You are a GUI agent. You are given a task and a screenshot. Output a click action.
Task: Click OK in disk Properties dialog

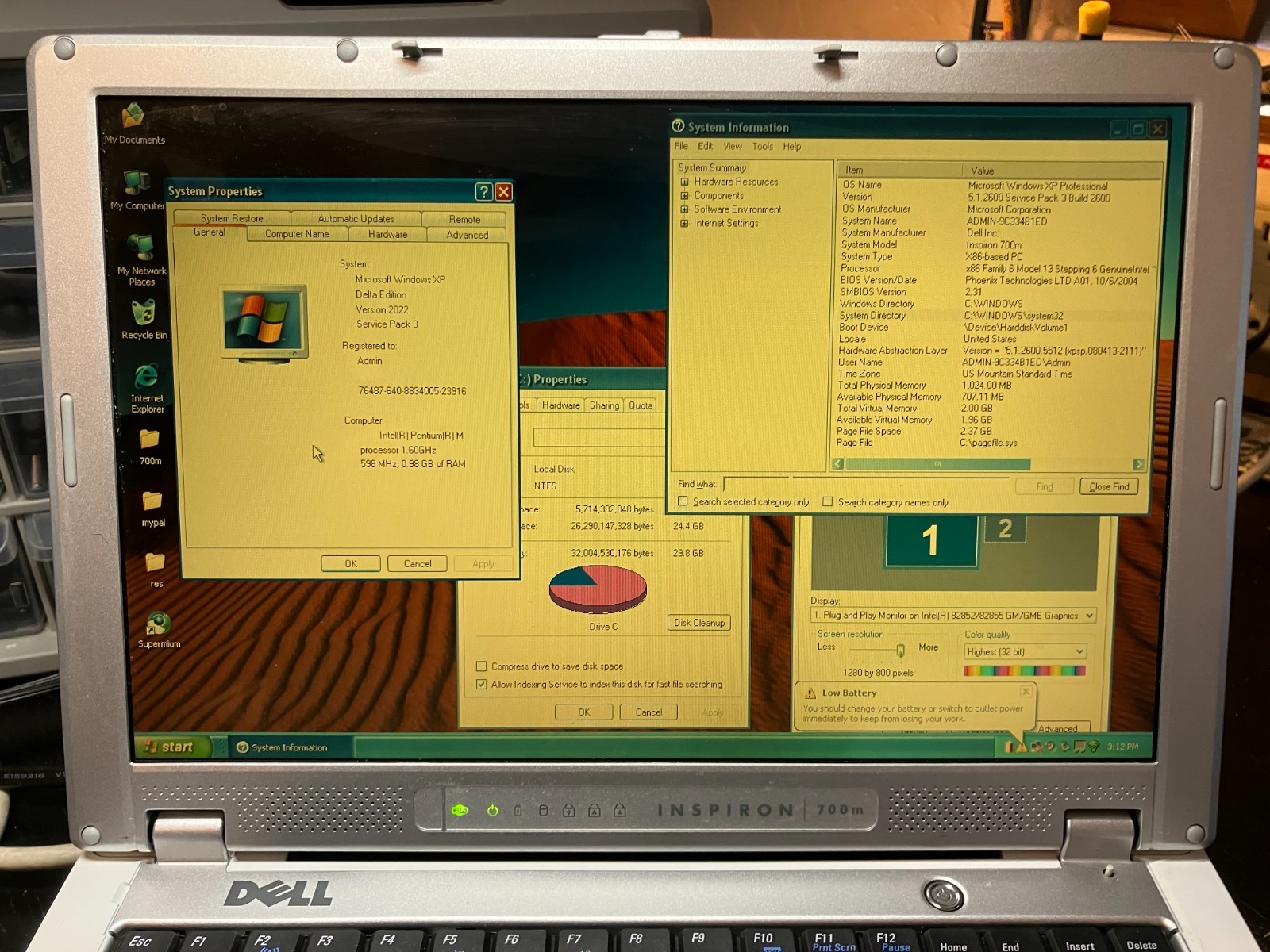584,712
